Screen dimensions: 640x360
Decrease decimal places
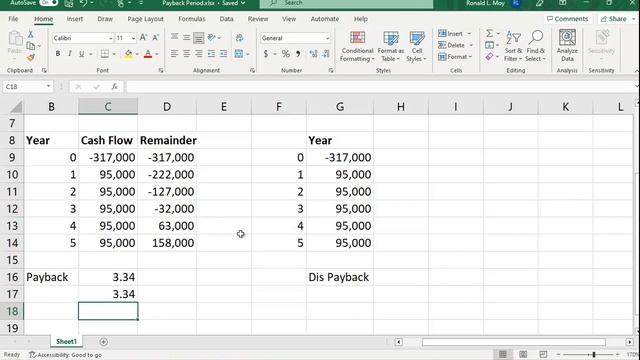click(x=326, y=54)
